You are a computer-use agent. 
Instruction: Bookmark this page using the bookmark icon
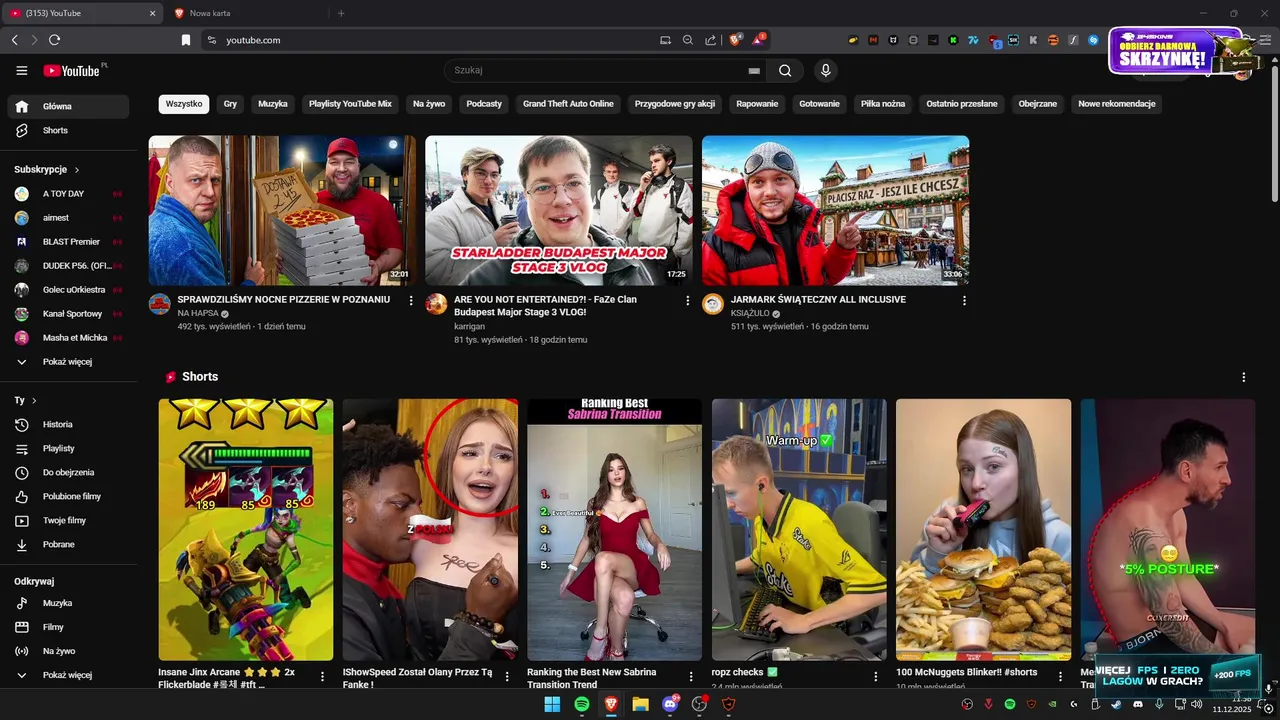tap(186, 40)
